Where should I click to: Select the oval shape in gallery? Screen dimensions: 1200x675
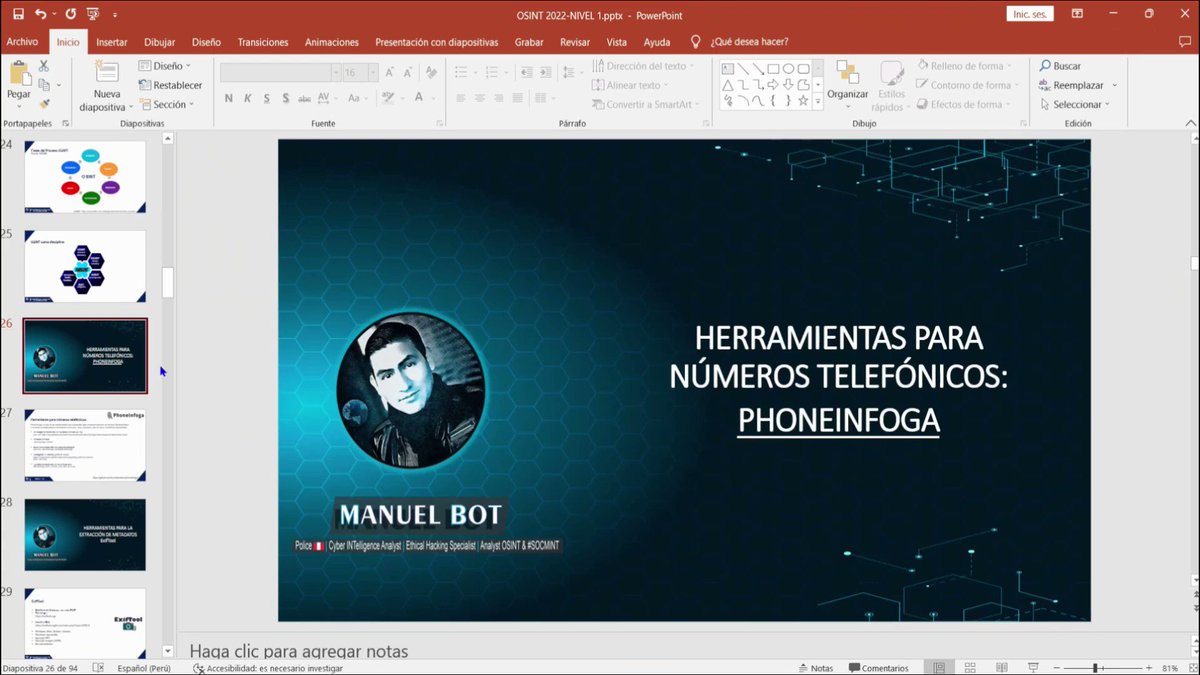[788, 69]
